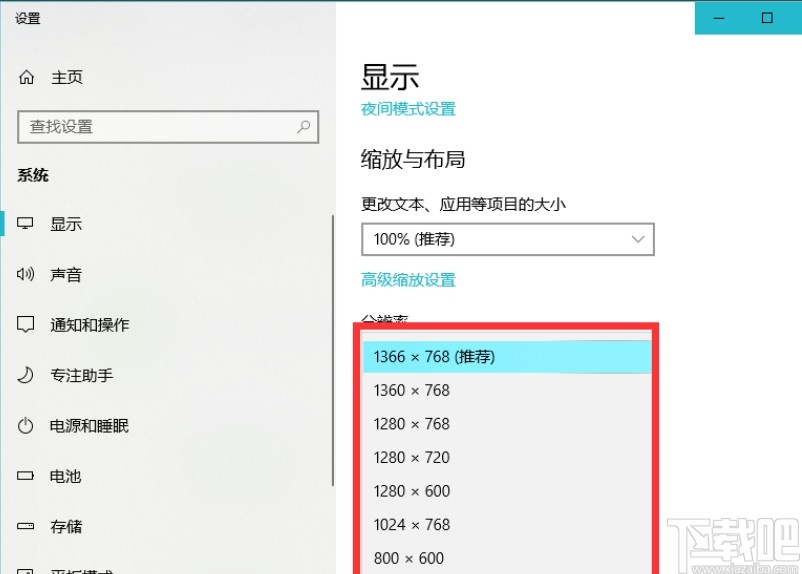Choose 1280 × 768 resolution option
The height and width of the screenshot is (574, 802).
click(x=507, y=424)
